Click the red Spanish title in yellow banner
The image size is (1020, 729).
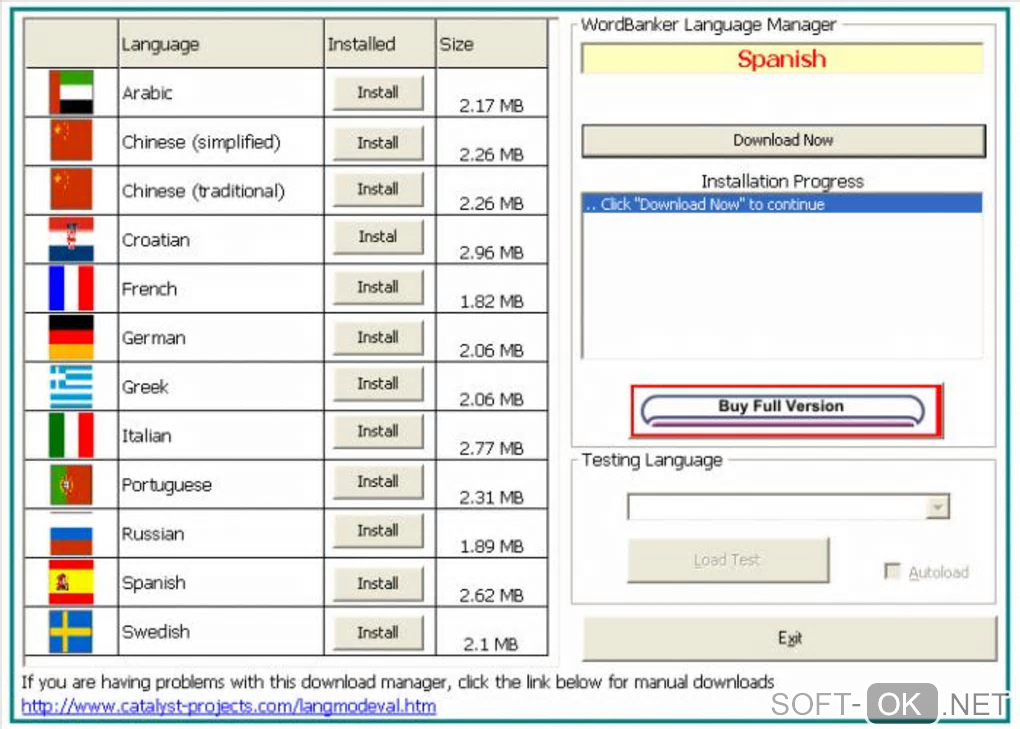click(x=782, y=59)
